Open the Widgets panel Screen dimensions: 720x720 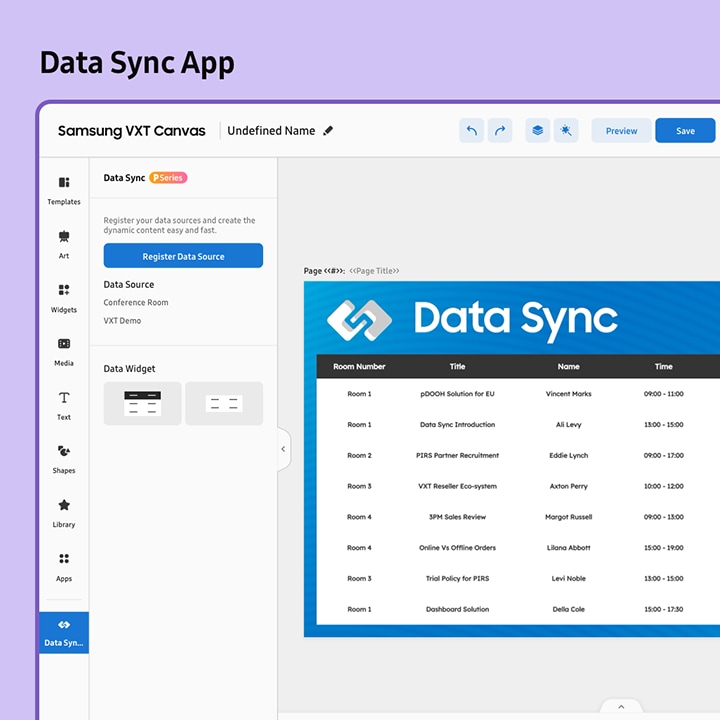click(x=64, y=297)
